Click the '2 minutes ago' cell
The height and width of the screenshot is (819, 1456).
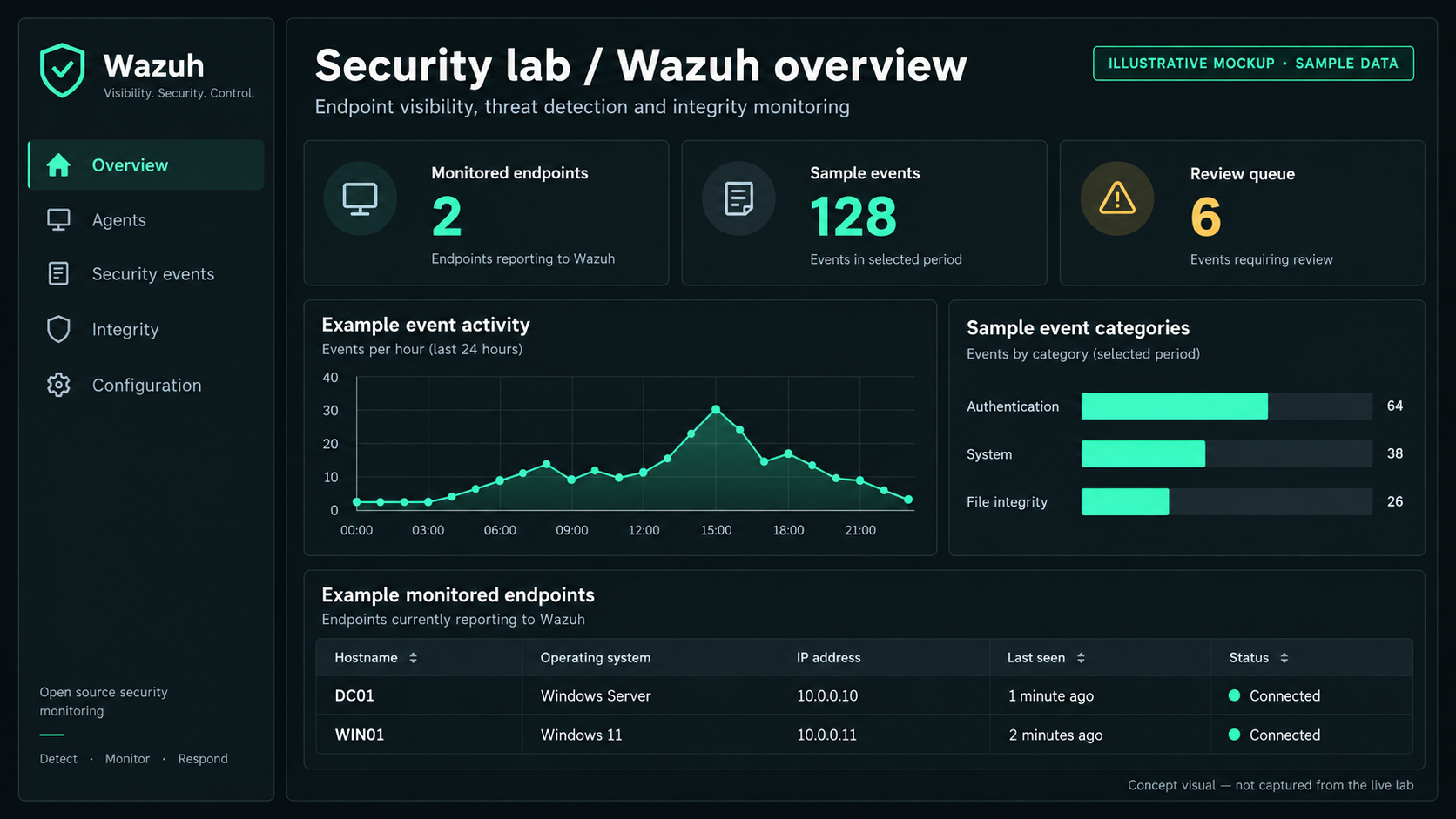click(1055, 735)
